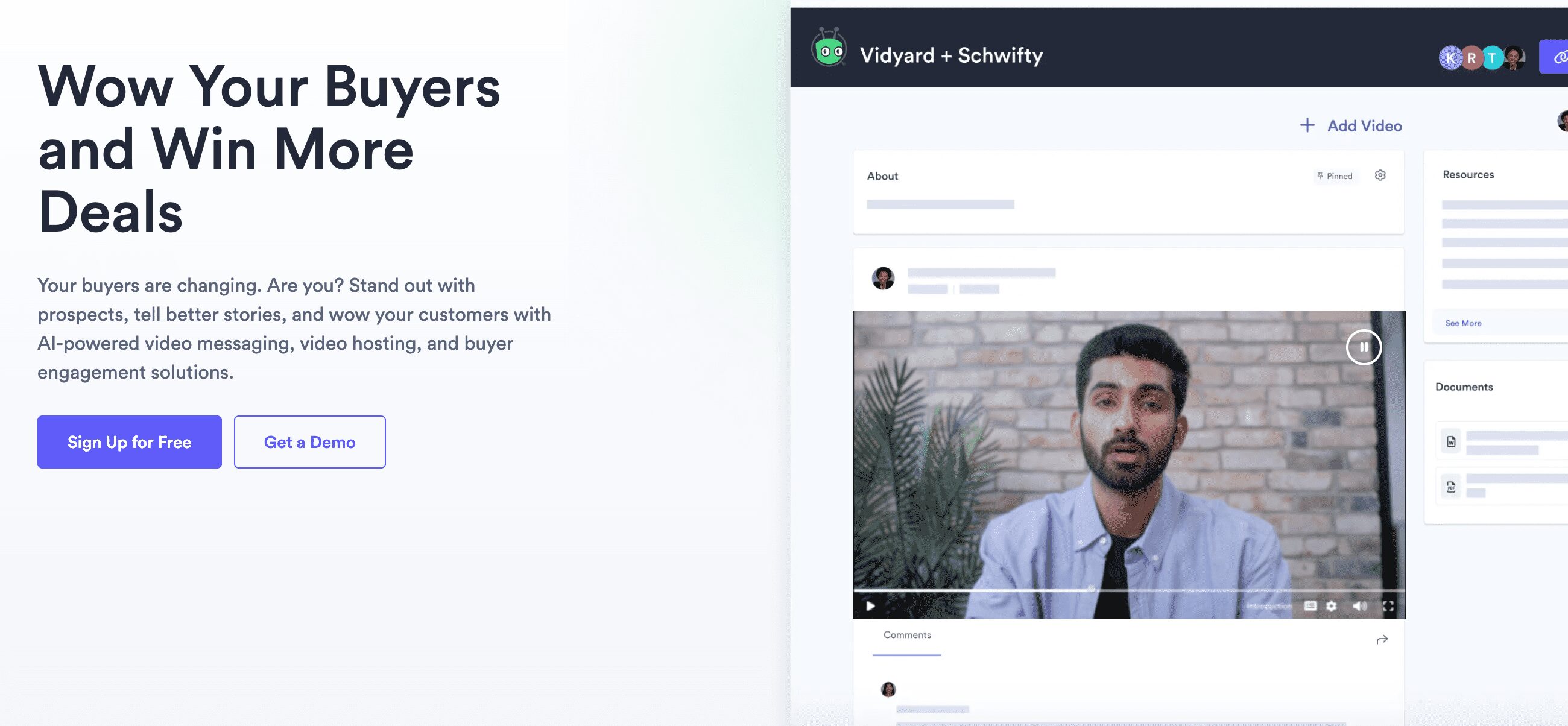Toggle closed captions in the video player
The image size is (1568, 726).
[1310, 605]
